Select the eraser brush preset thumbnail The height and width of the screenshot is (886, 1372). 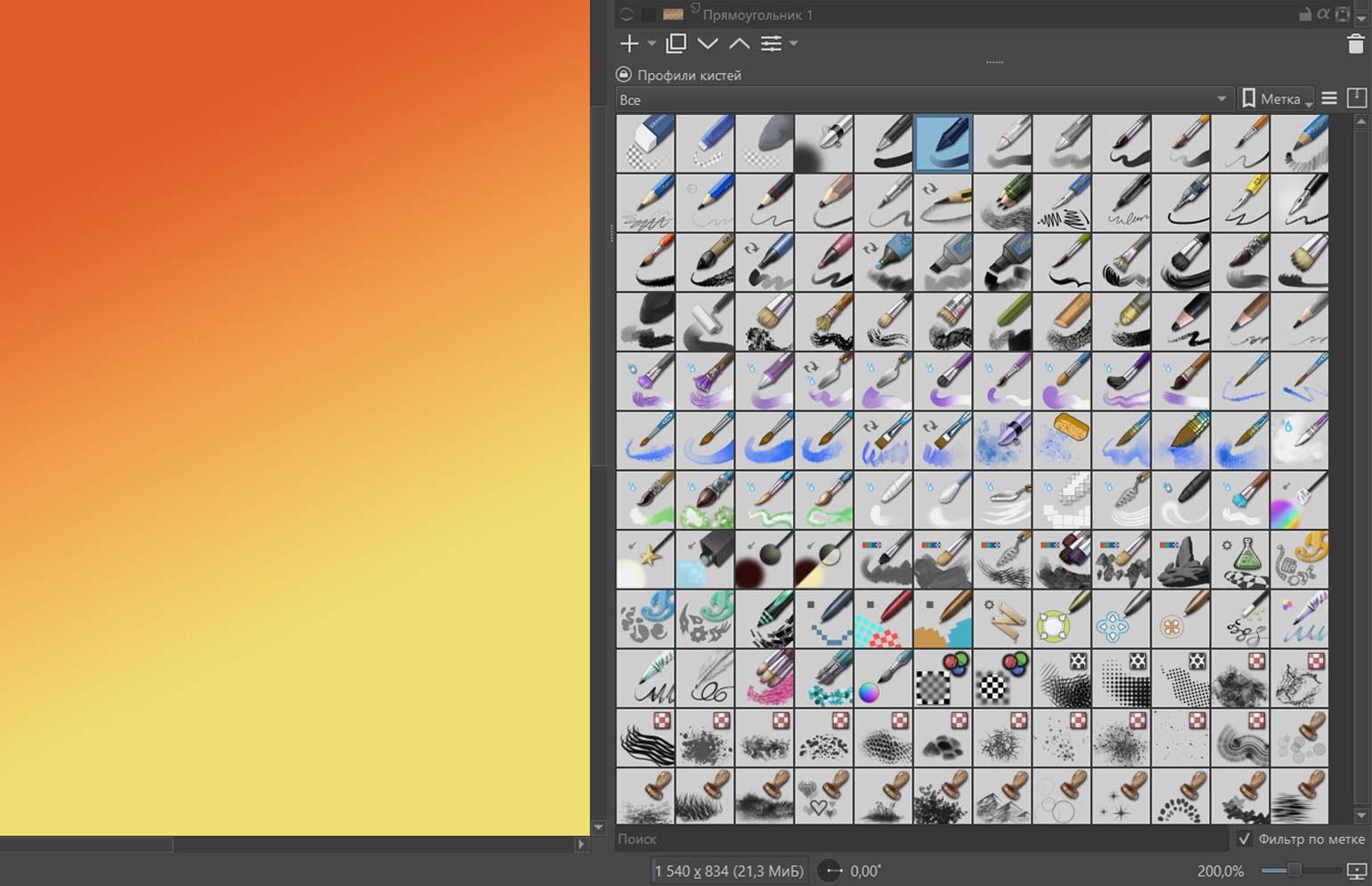(x=645, y=142)
